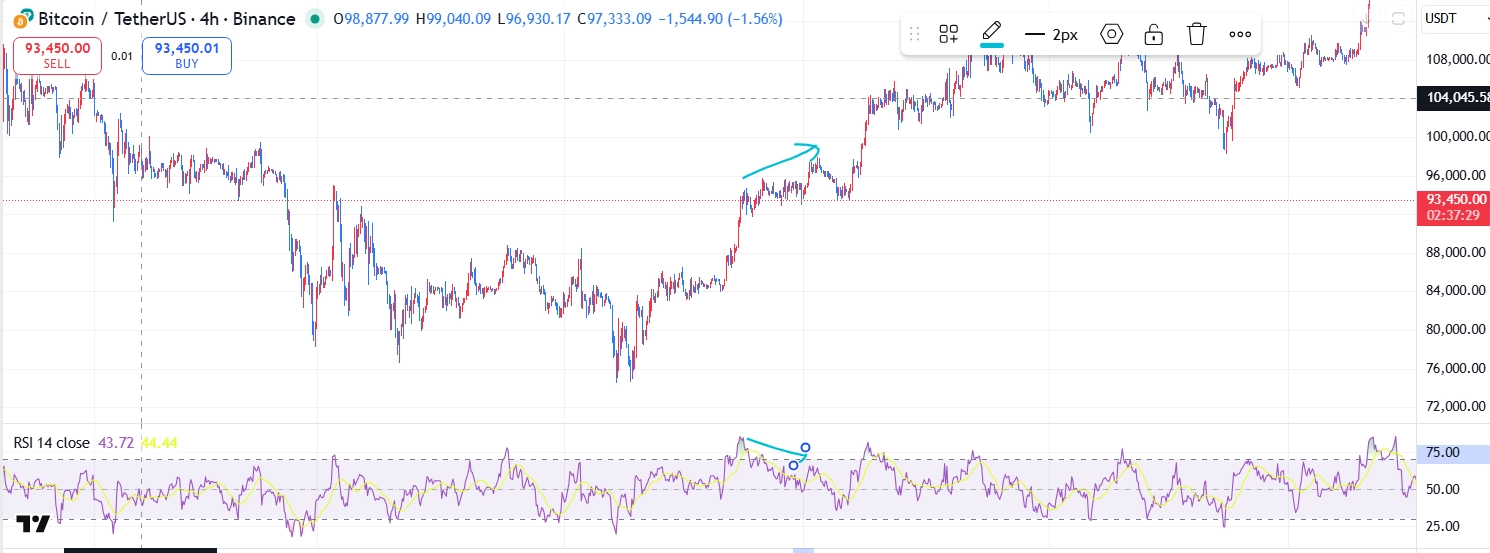
Task: Click the green market status dot
Action: [x=315, y=19]
